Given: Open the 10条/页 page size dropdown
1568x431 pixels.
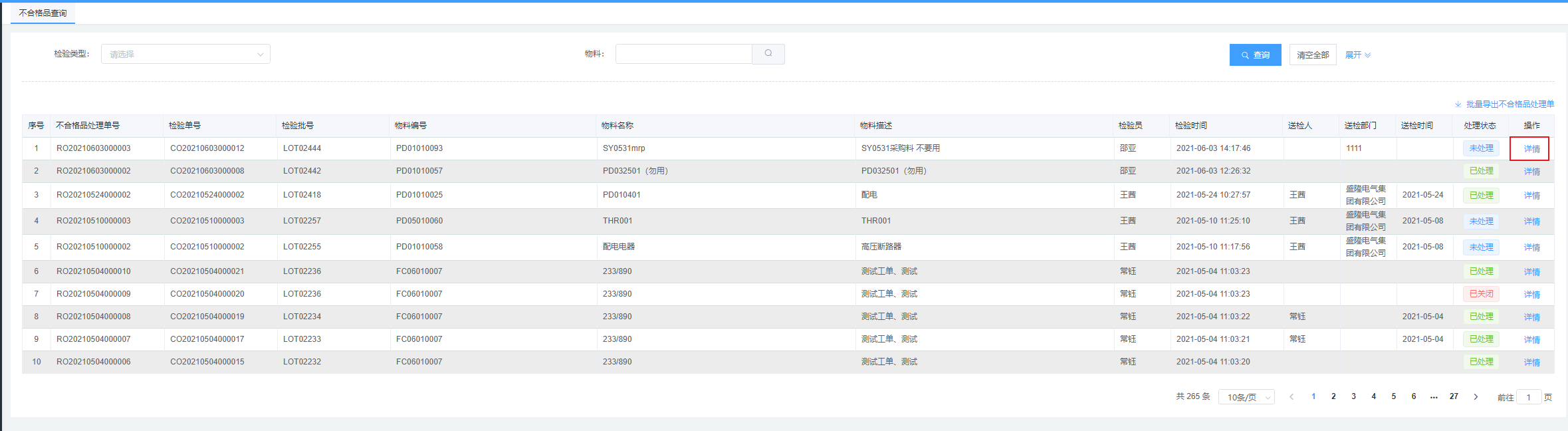Looking at the screenshot, I should [x=1246, y=397].
